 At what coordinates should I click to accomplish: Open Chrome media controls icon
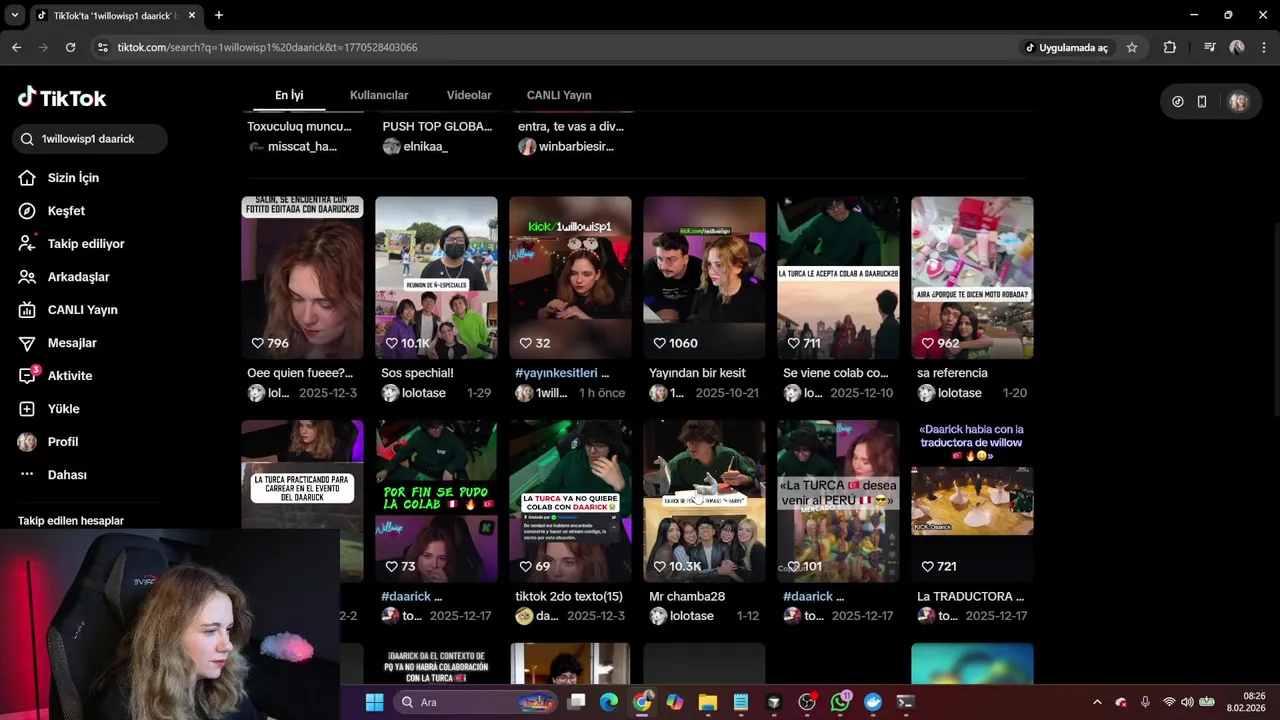click(1210, 47)
